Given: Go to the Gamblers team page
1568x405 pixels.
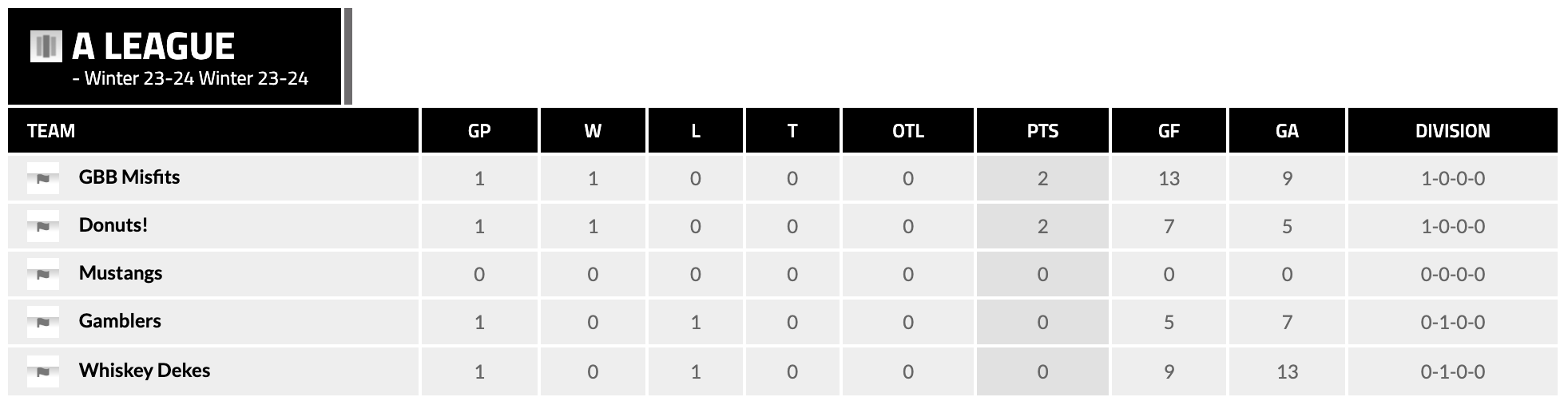Looking at the screenshot, I should click(120, 321).
